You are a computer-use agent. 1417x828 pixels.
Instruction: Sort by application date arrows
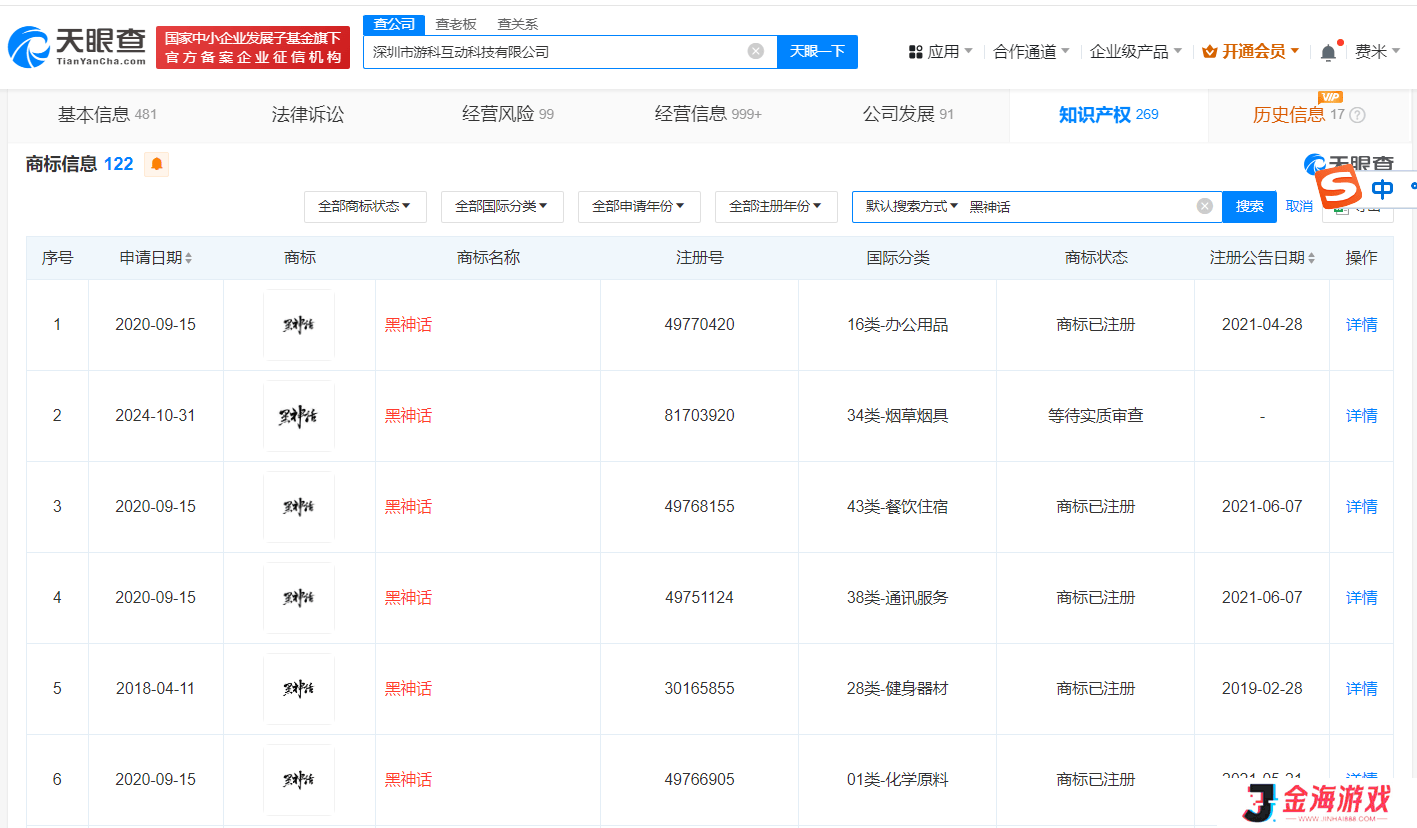[x=189, y=258]
